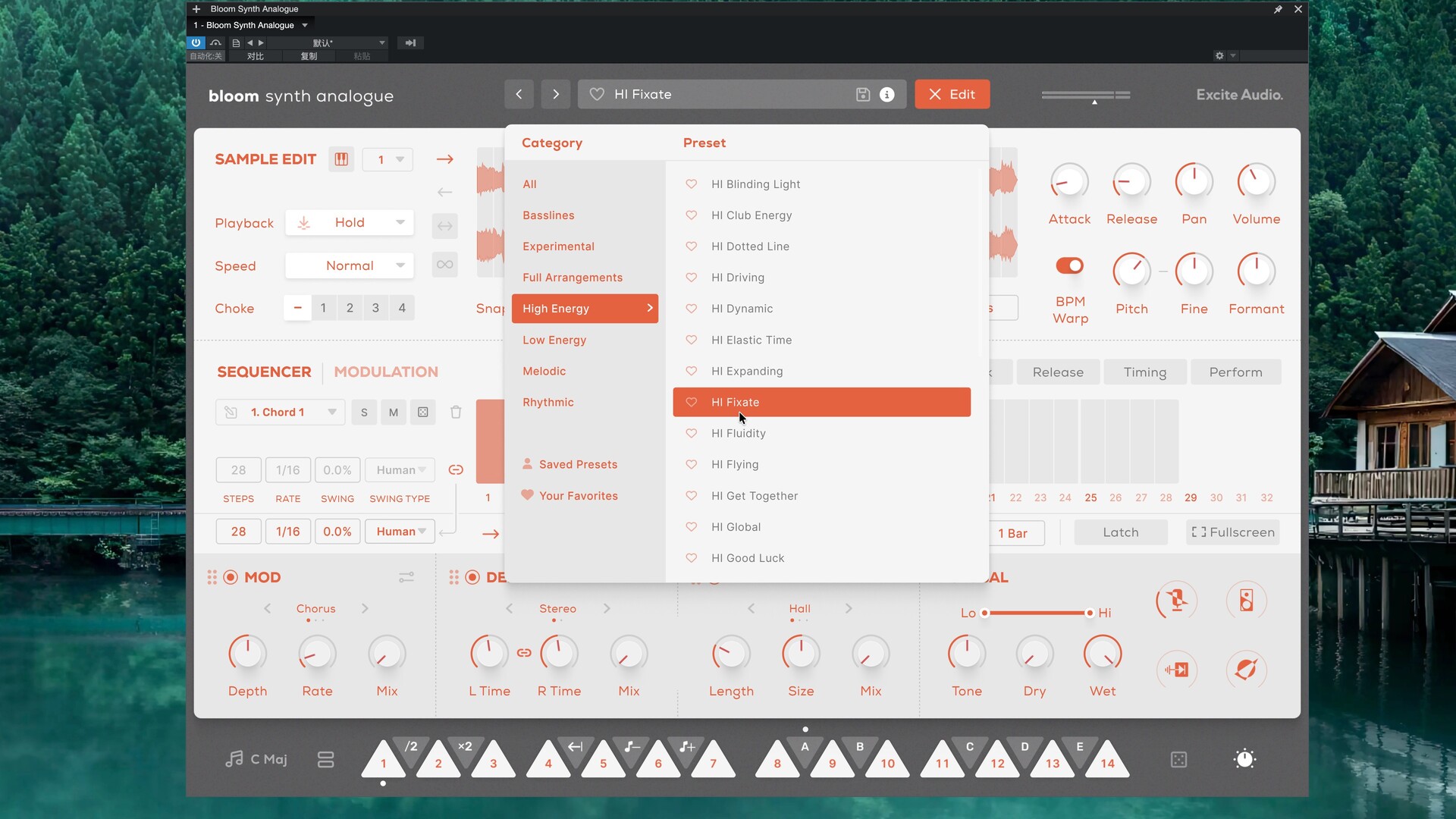Open the key and scale C Maj selector
Viewport: 1456px width, 819px height.
[256, 759]
